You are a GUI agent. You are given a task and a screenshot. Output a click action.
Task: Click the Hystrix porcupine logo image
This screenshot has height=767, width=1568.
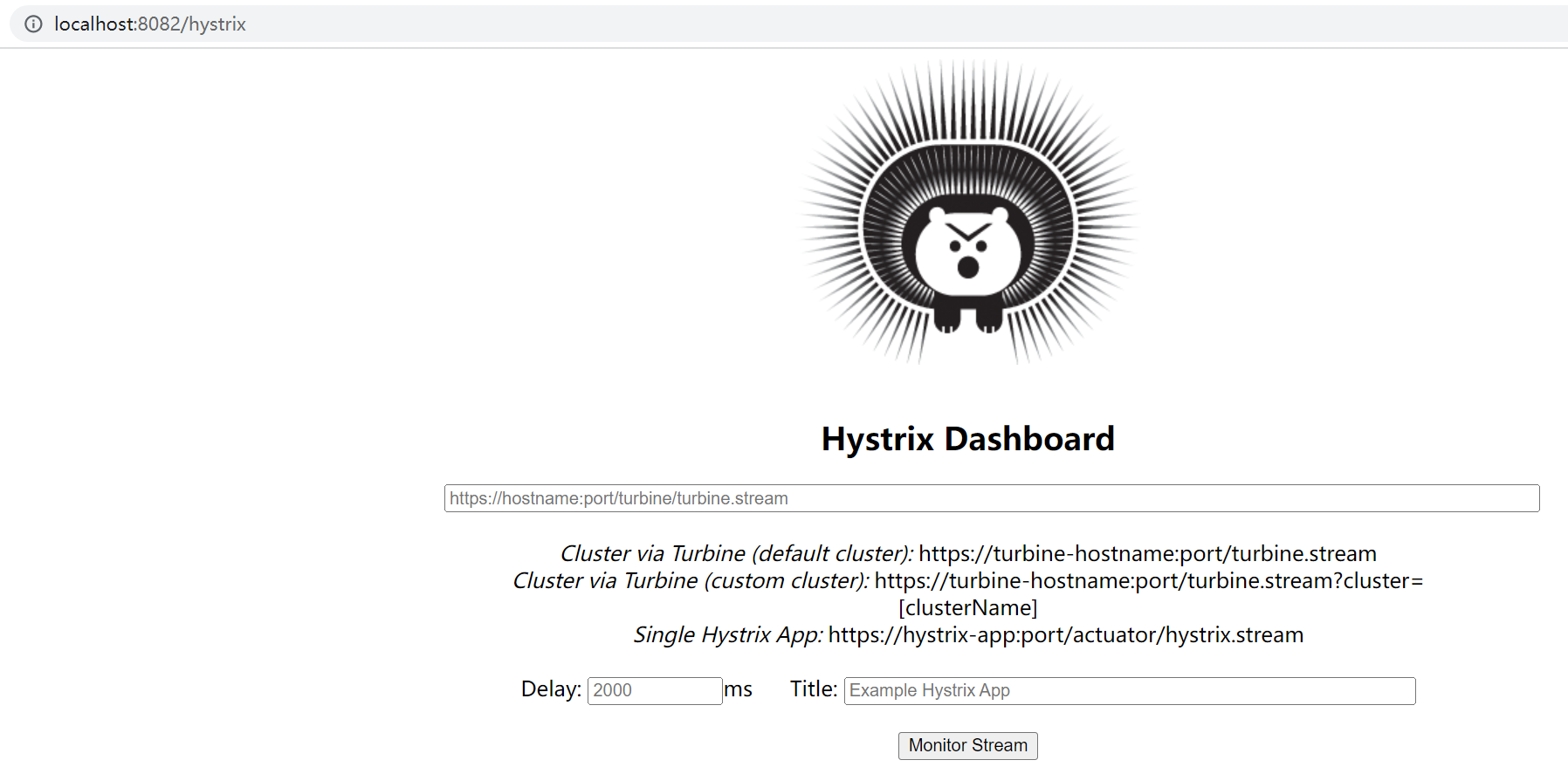coord(968,212)
